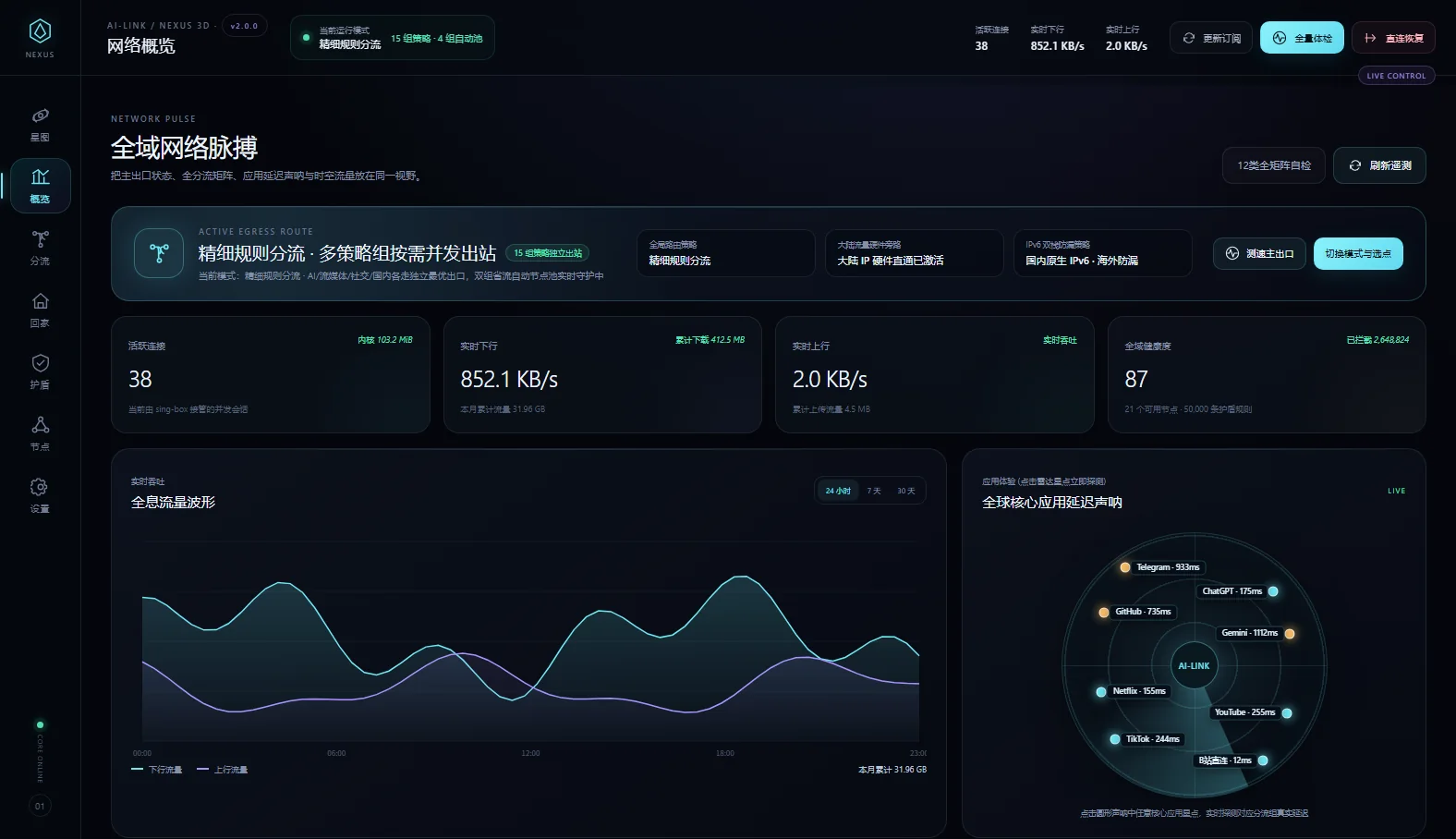
Task: Click the 实时上行 card showing 2.0 KB/s
Action: tap(935, 374)
